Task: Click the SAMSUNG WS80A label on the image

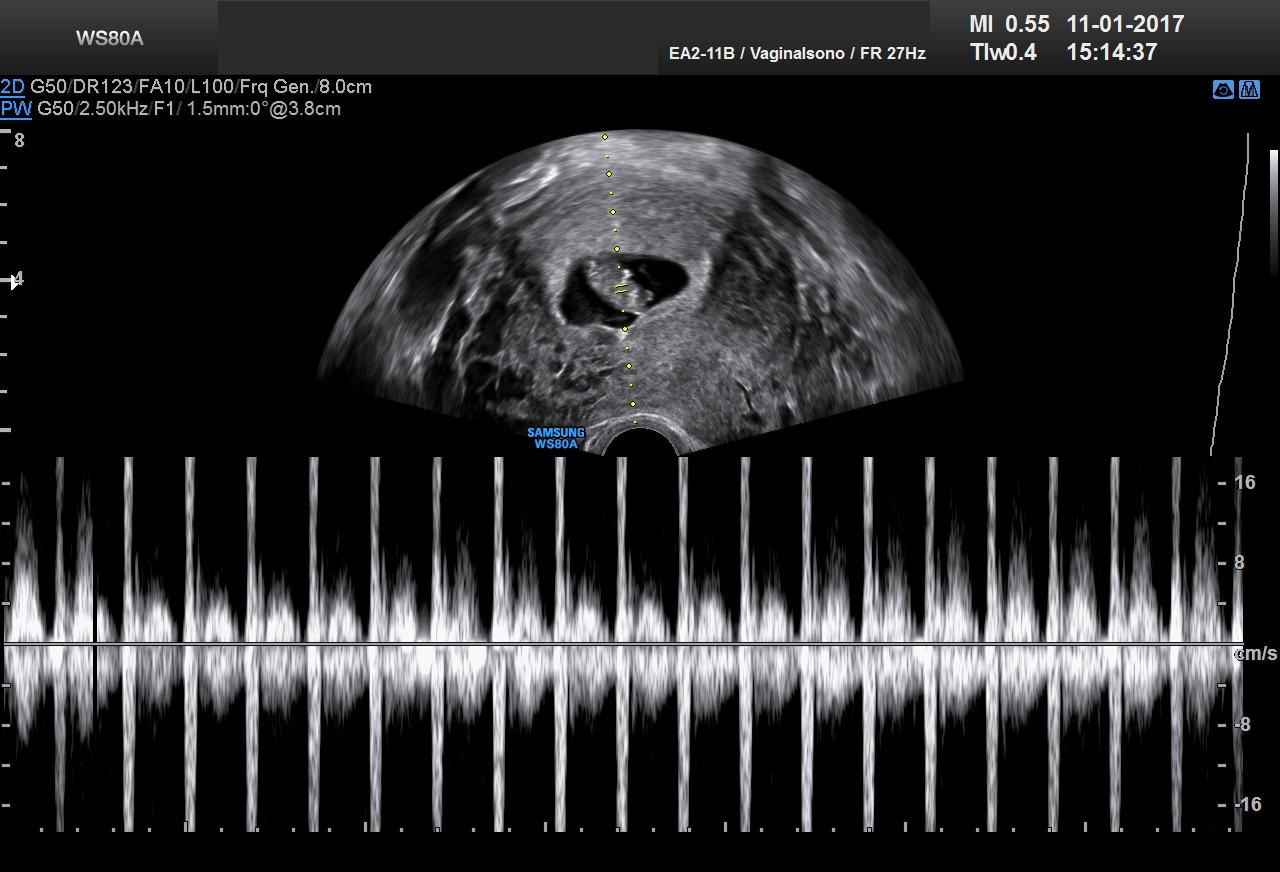Action: 556,438
